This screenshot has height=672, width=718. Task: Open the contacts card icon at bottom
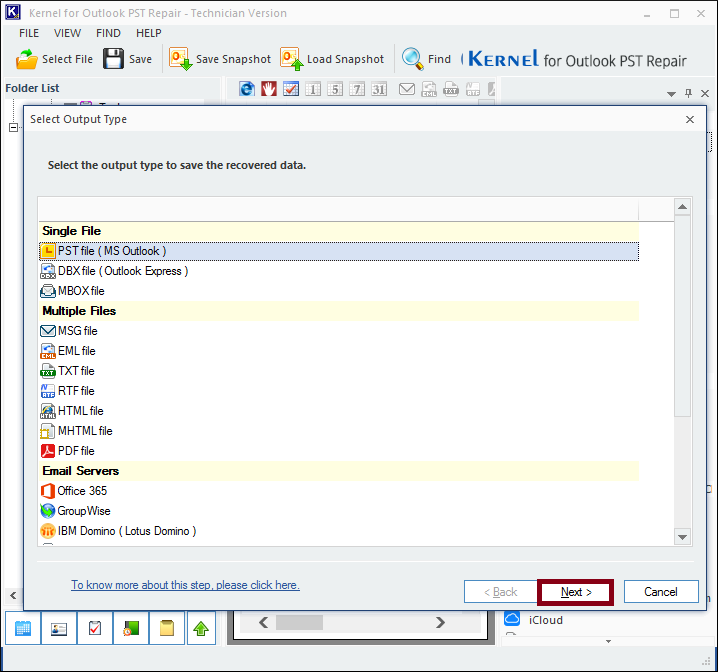[x=59, y=629]
